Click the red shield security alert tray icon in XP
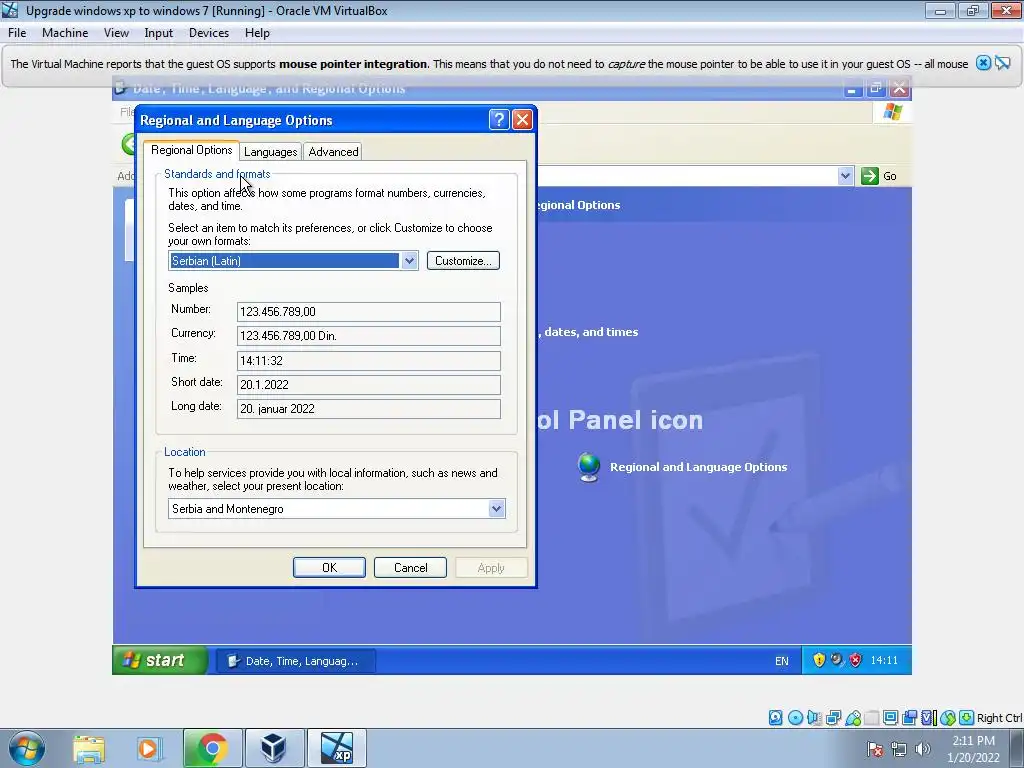This screenshot has width=1024, height=768. 856,660
